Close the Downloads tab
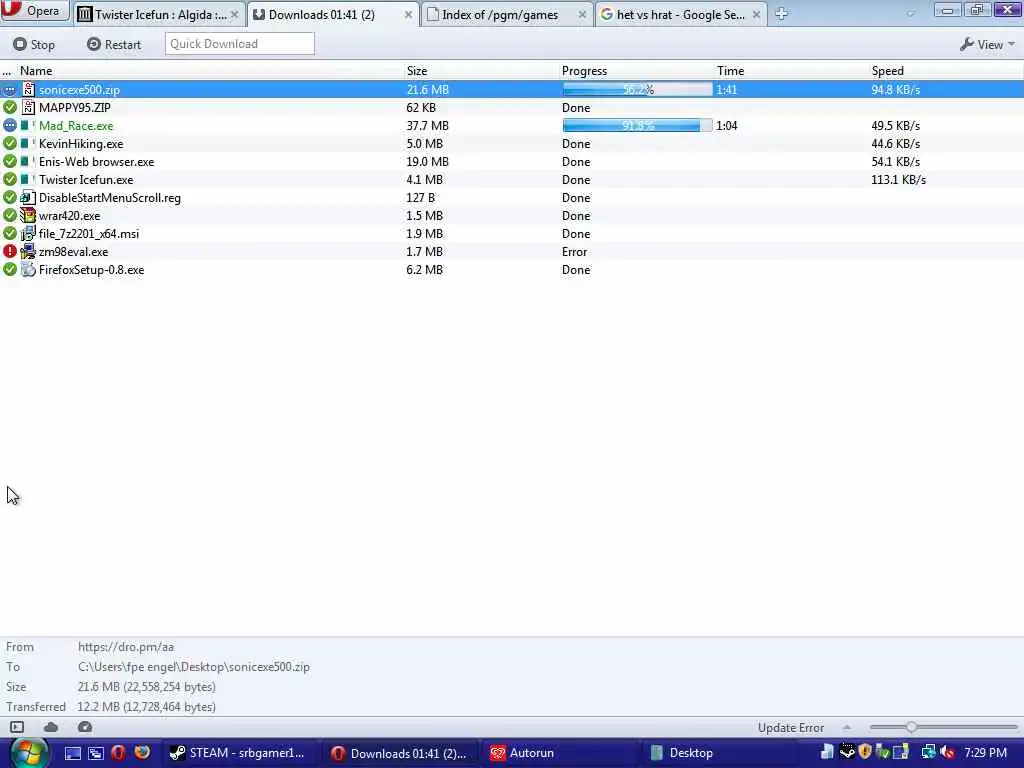Screen dimensions: 1024x768 click(x=408, y=14)
